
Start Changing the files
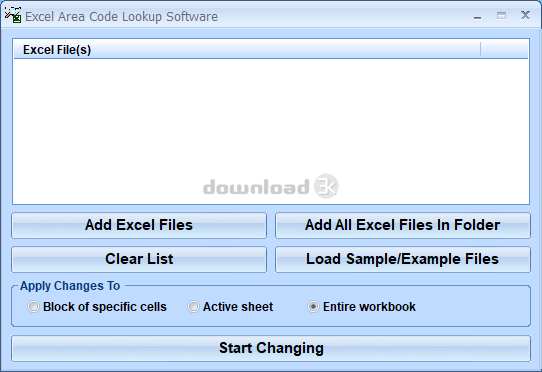(271, 348)
